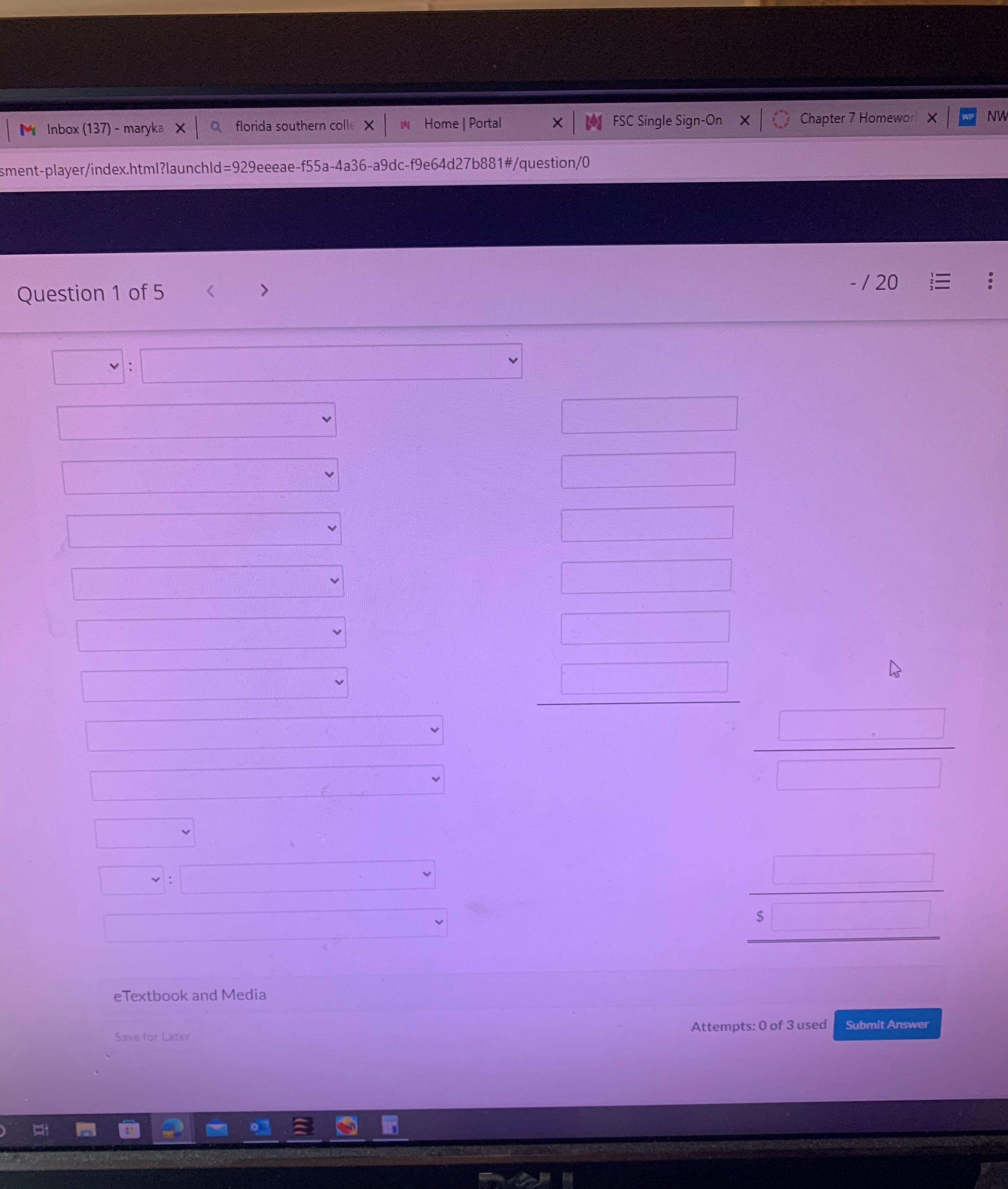Open the small dropdown before the colon at the top of the form

click(x=88, y=367)
